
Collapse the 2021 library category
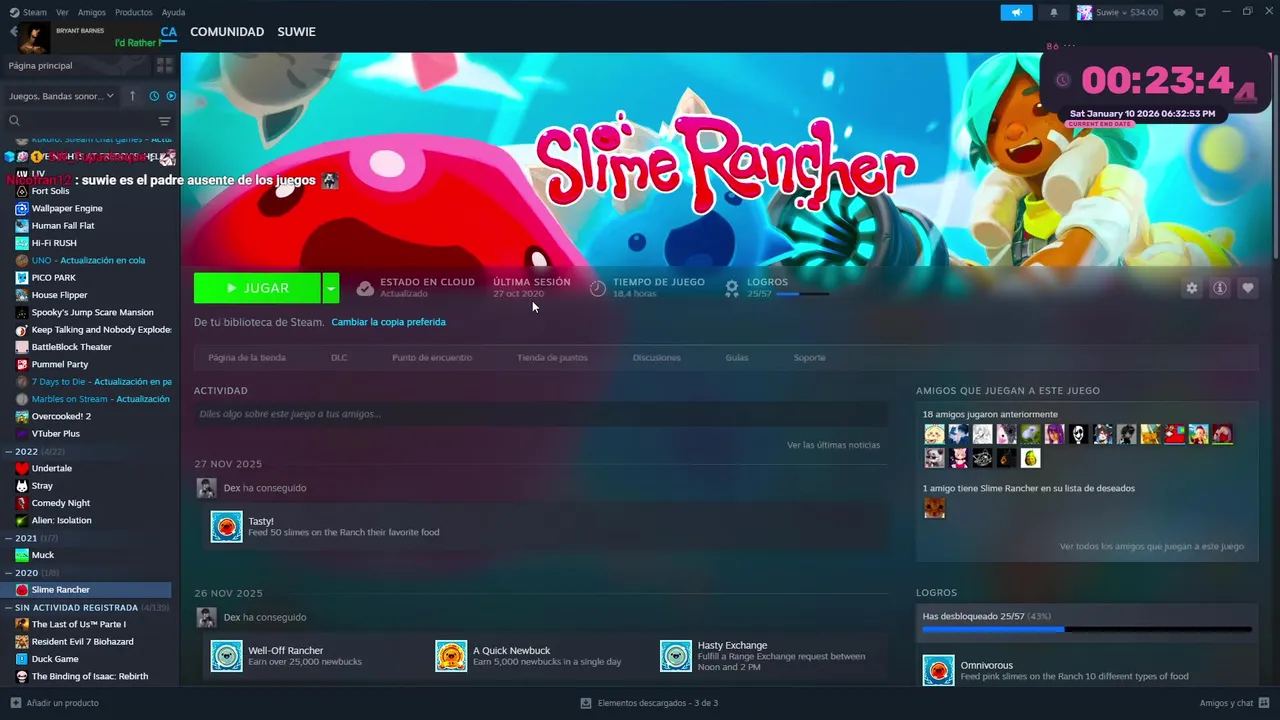pos(9,538)
